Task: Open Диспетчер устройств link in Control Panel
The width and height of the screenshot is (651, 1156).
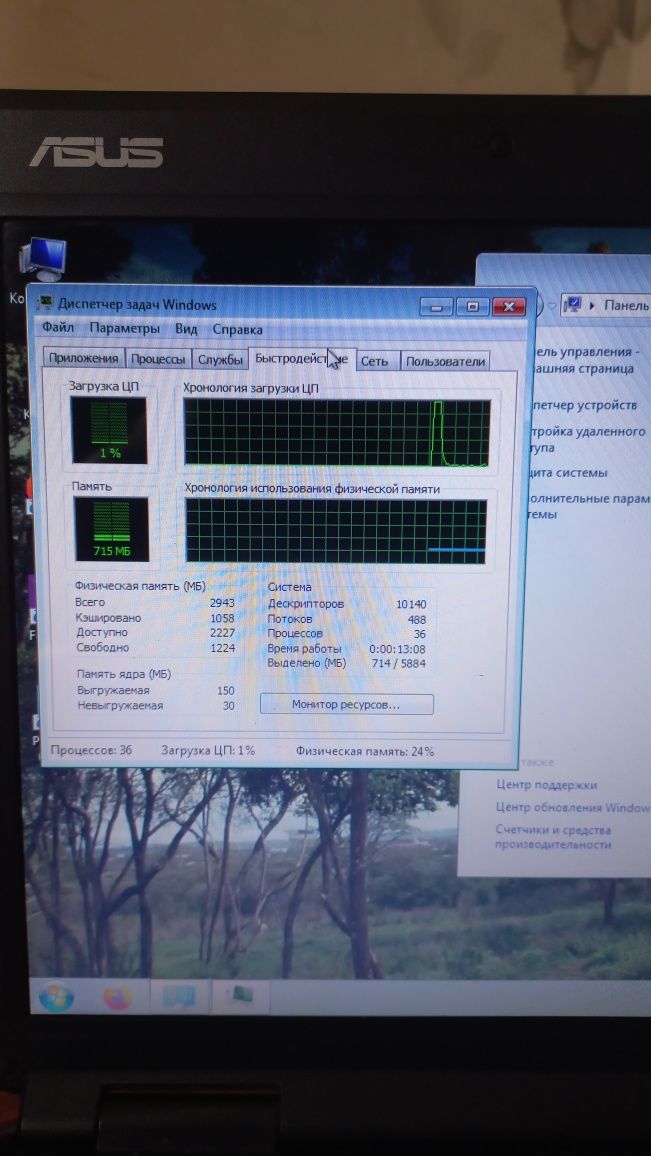Action: (583, 405)
